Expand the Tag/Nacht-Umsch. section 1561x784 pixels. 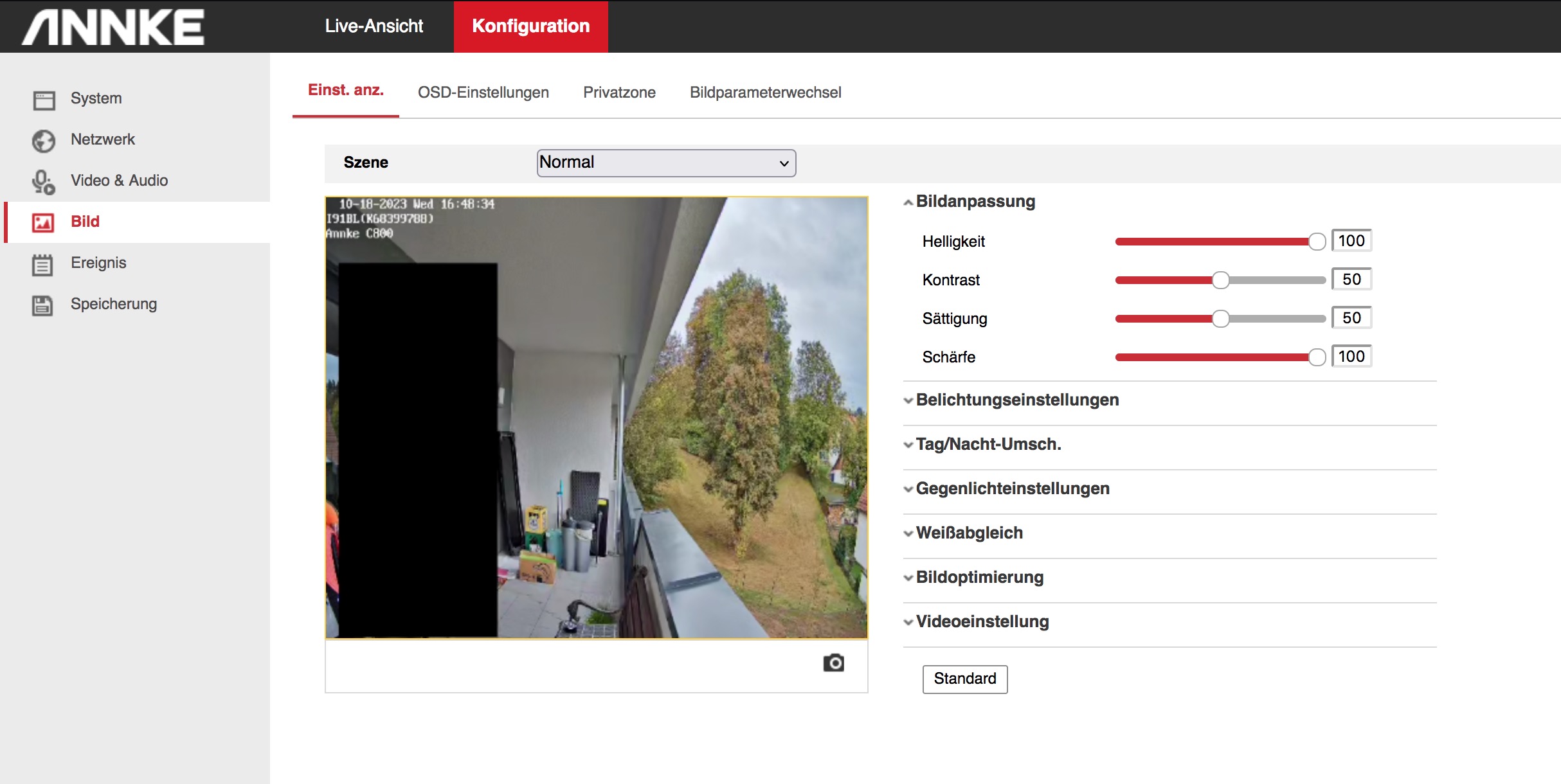coord(988,445)
